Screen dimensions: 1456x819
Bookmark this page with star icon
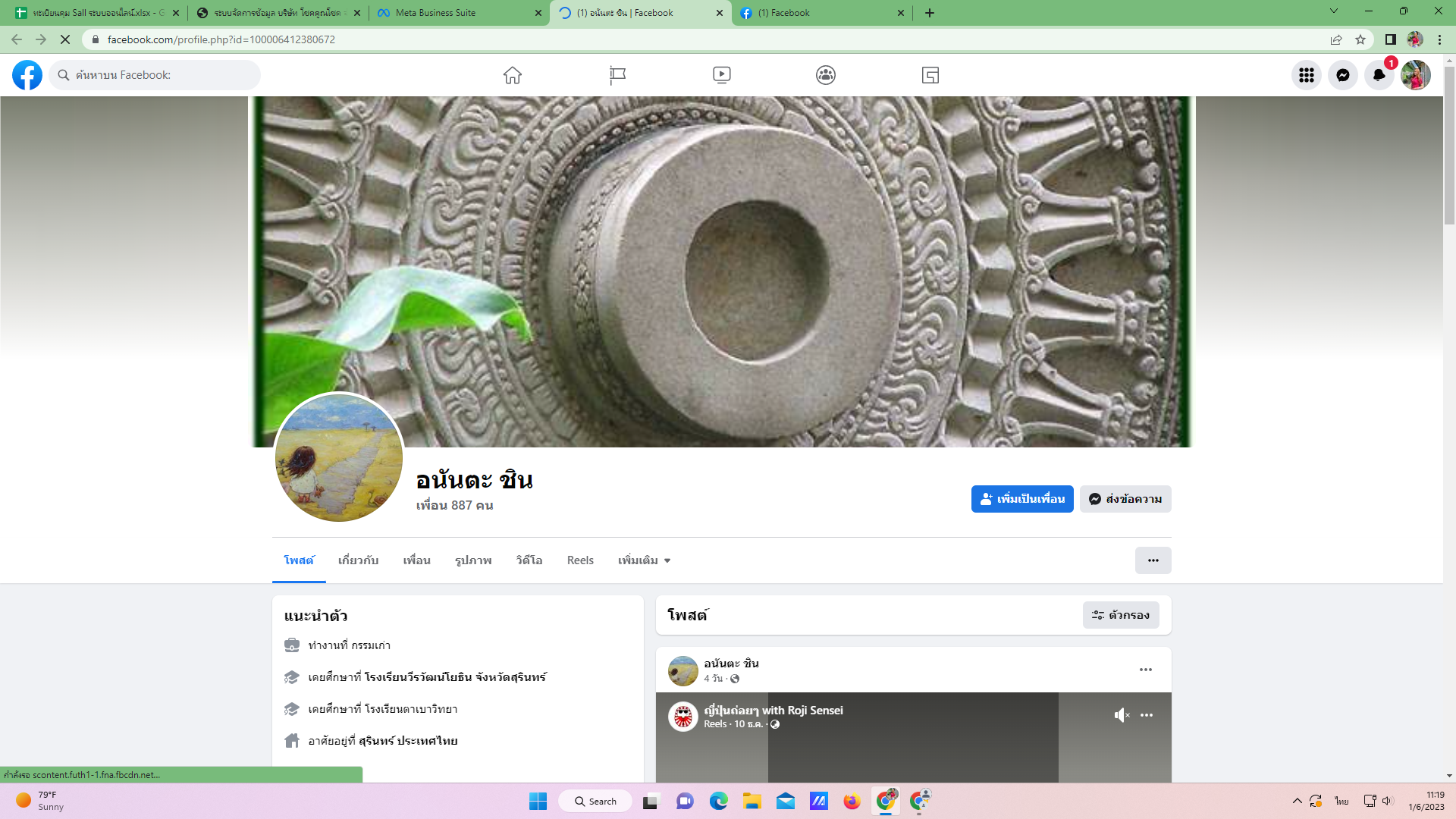point(1360,39)
